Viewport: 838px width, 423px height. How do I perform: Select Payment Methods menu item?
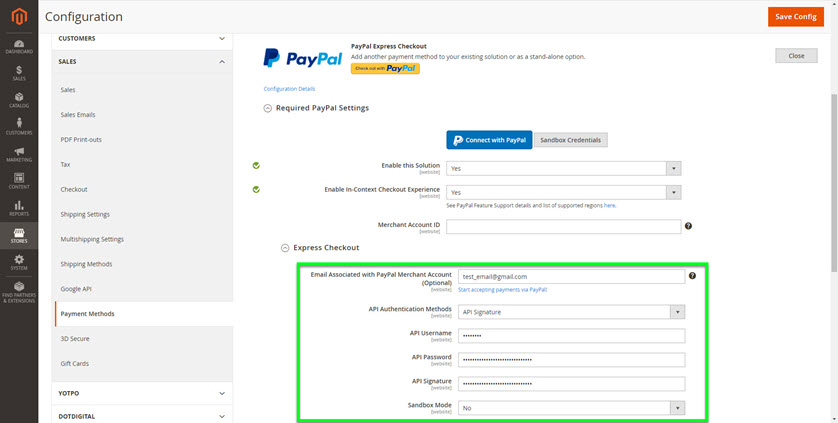[144, 314]
